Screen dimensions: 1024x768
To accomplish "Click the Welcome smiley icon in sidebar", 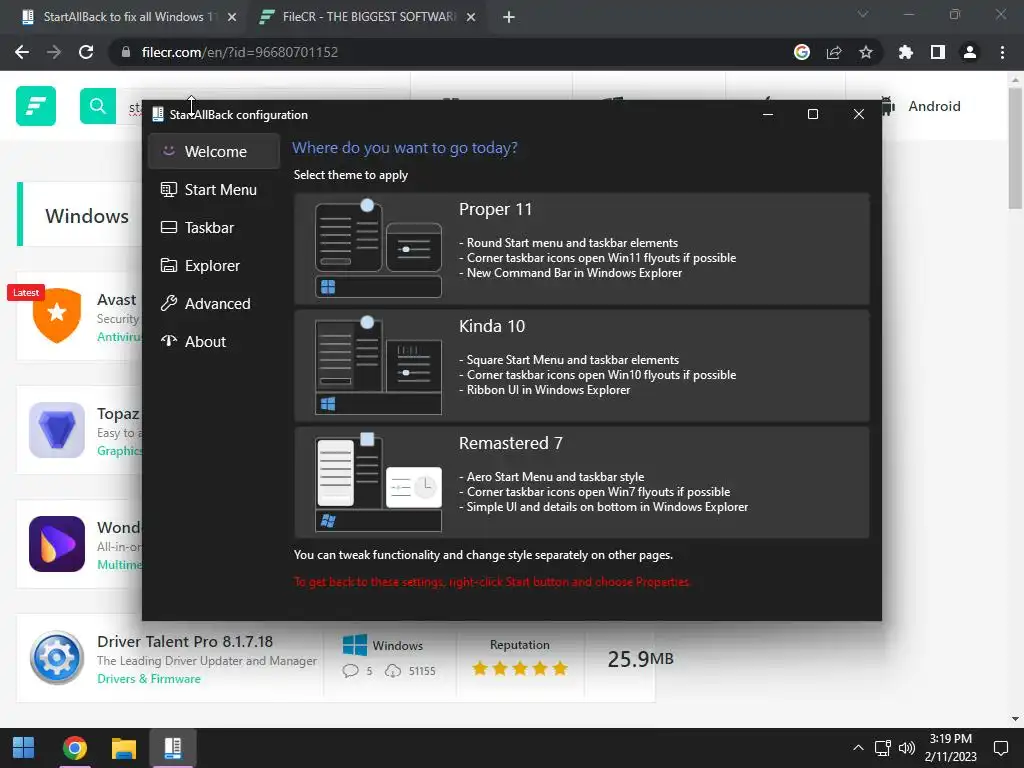I will [x=168, y=151].
